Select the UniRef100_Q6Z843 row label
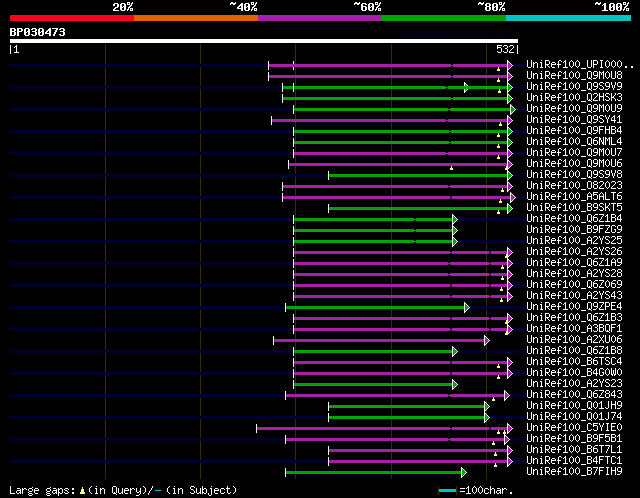Image resolution: width=640 pixels, height=498 pixels. (574, 395)
